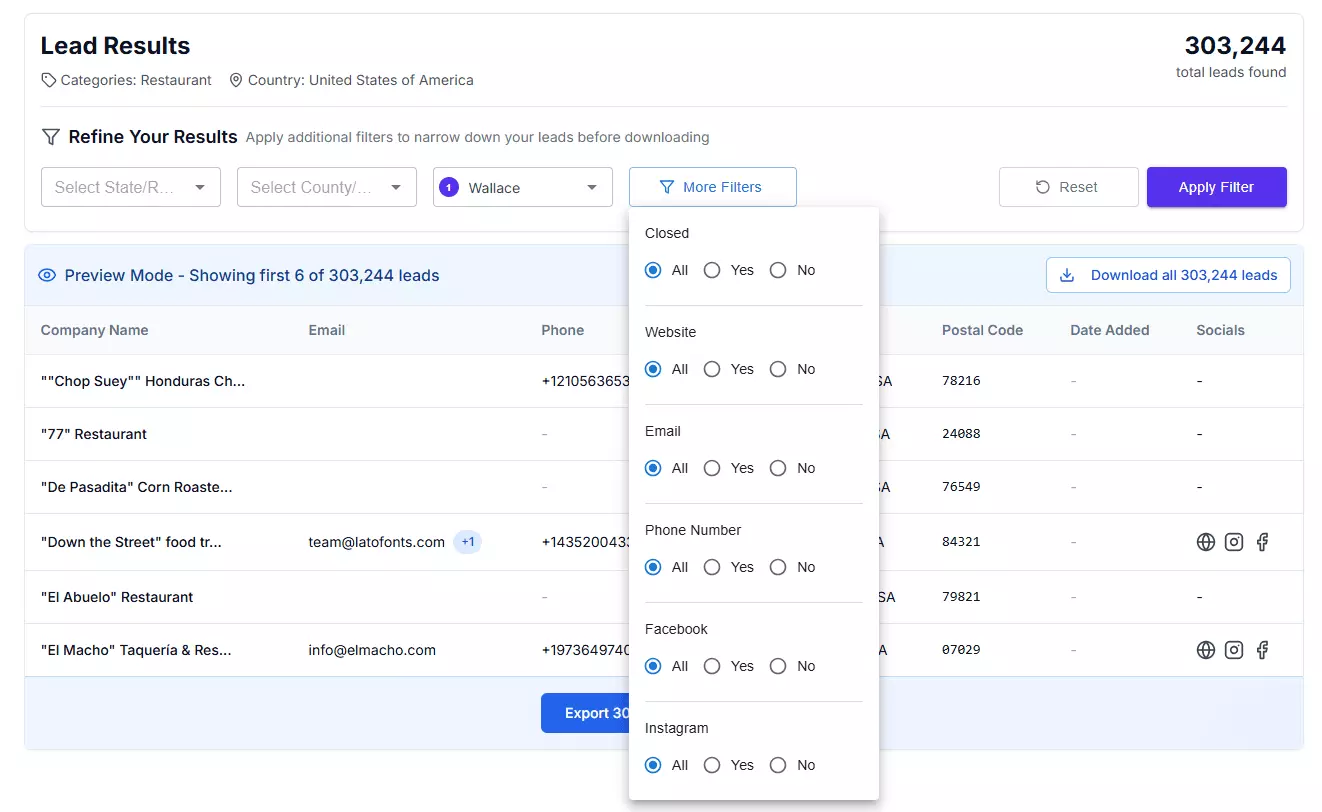Image resolution: width=1322 pixels, height=812 pixels.
Task: Click "De Pasadita" Corn Roaste... company name
Action: pyautogui.click(x=137, y=487)
